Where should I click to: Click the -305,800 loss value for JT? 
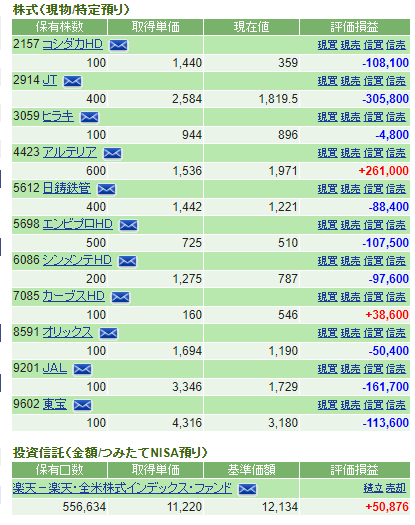pos(386,99)
